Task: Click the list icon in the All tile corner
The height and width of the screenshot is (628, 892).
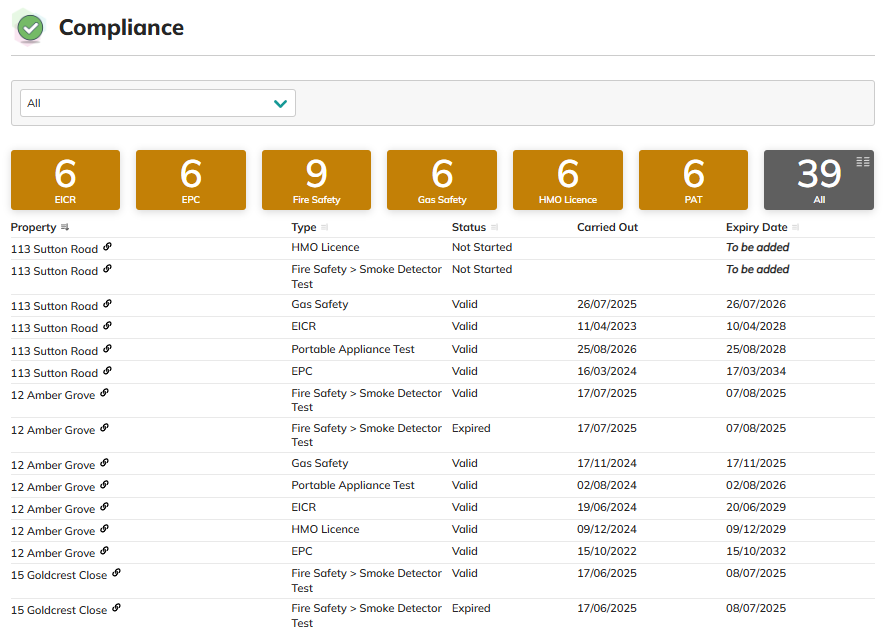Action: (863, 162)
